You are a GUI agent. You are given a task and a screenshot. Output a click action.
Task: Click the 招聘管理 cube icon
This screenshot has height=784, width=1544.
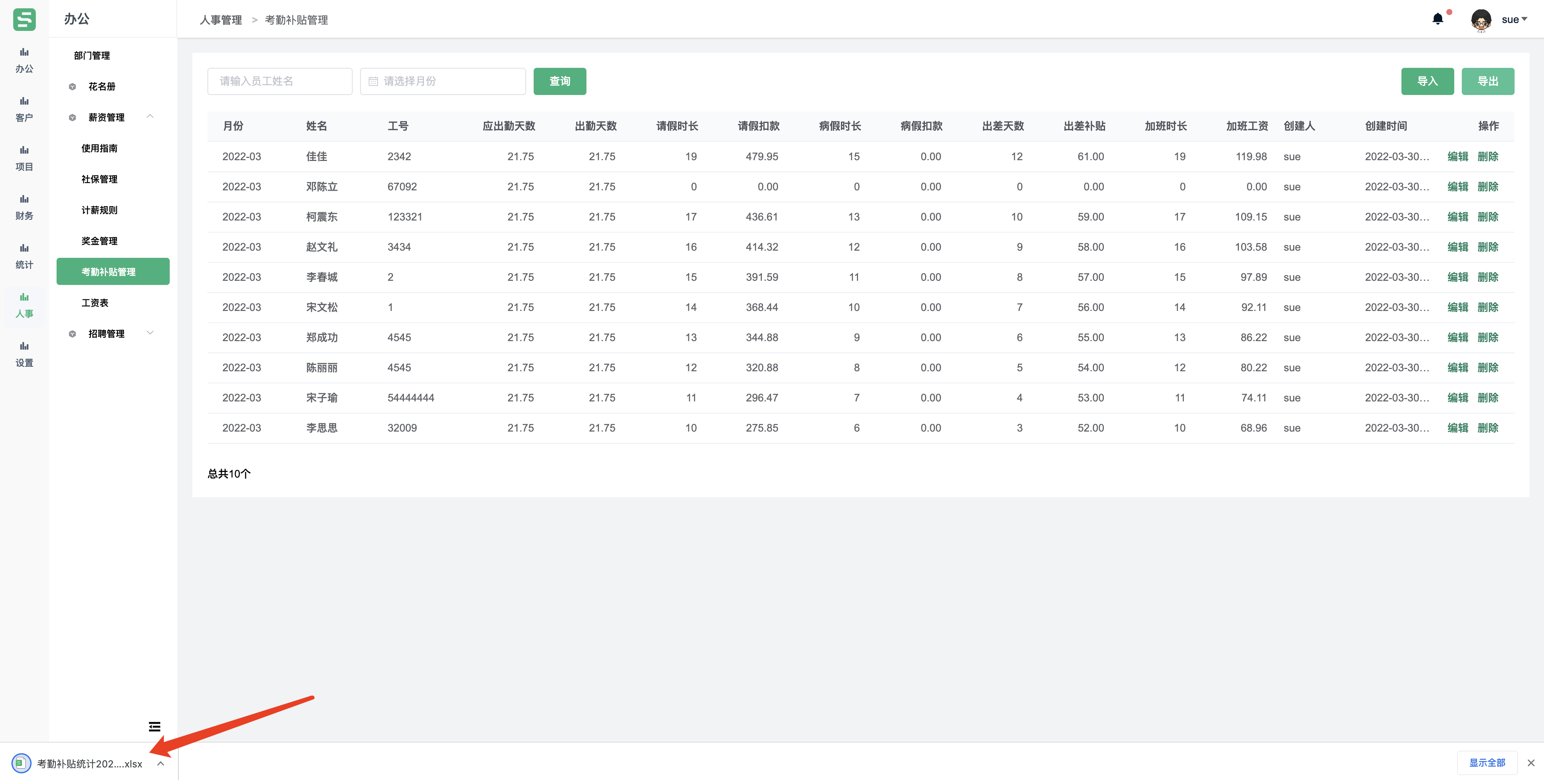pos(72,334)
